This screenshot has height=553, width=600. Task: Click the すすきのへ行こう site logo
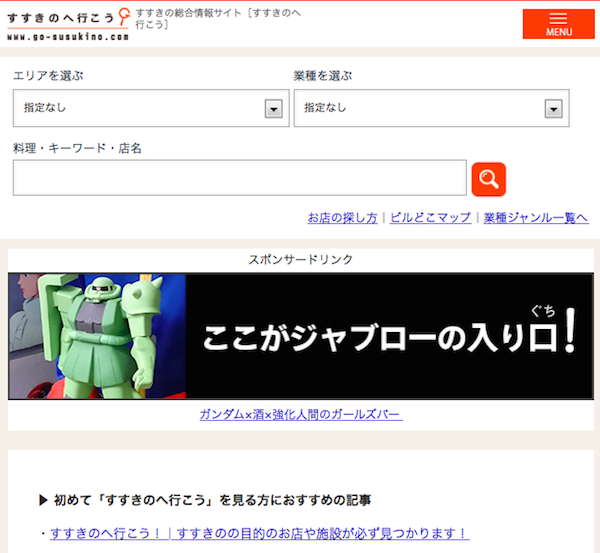coord(60,17)
